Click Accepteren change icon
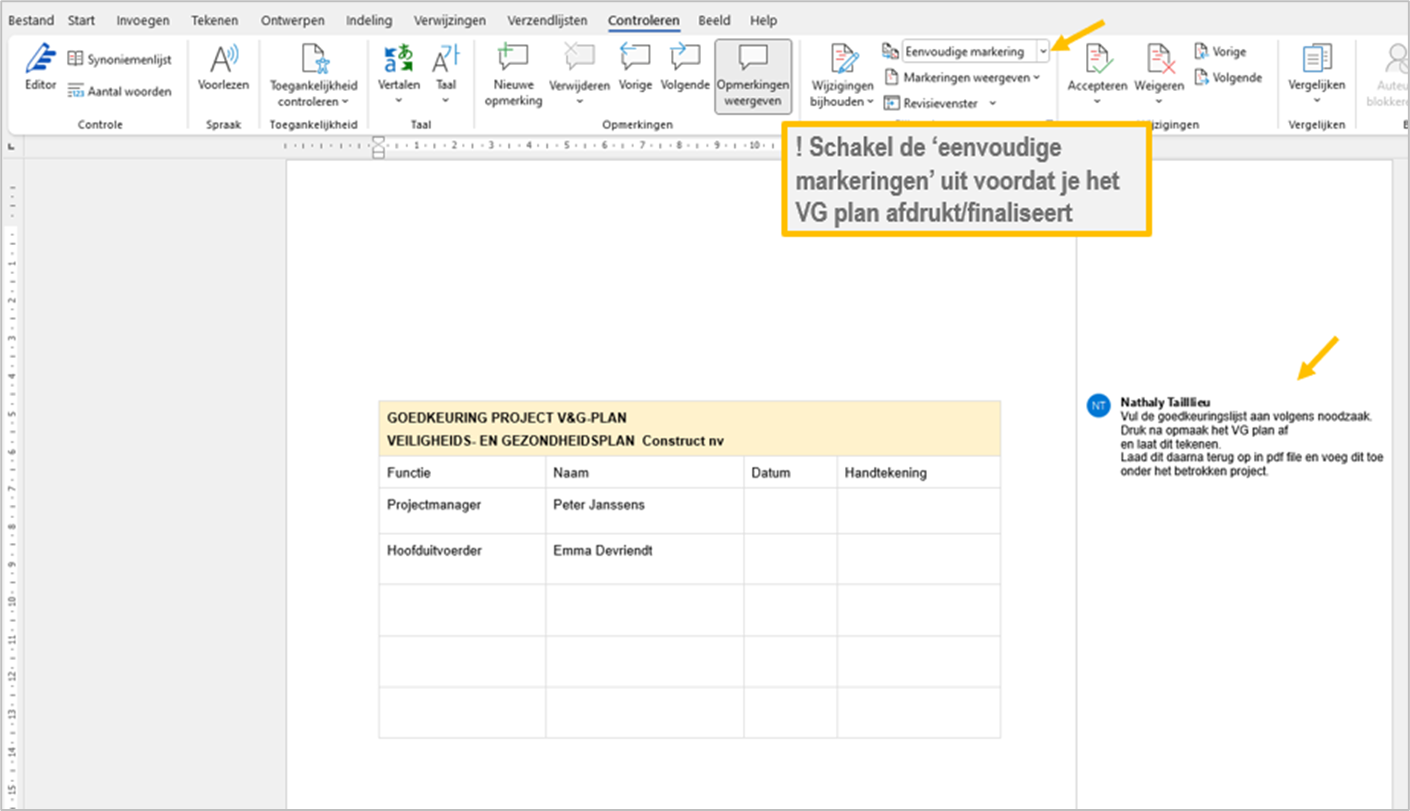 (x=1097, y=59)
